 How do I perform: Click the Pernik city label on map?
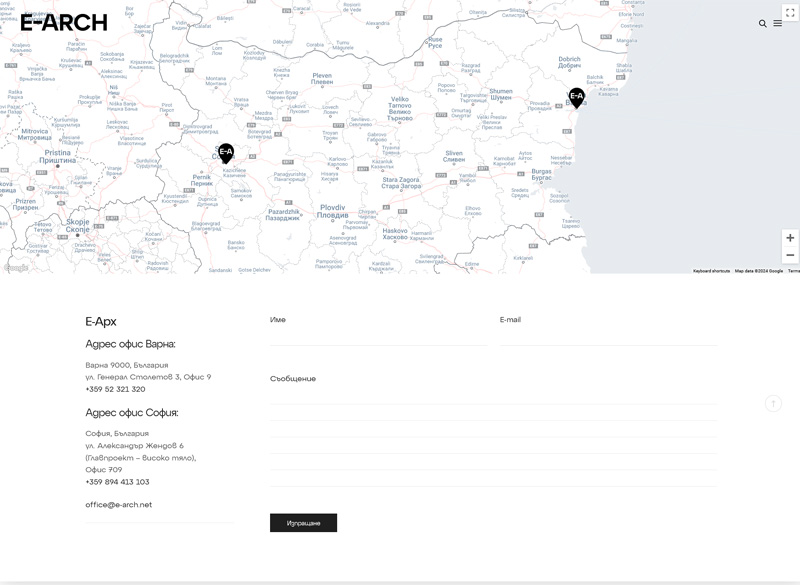(x=202, y=180)
